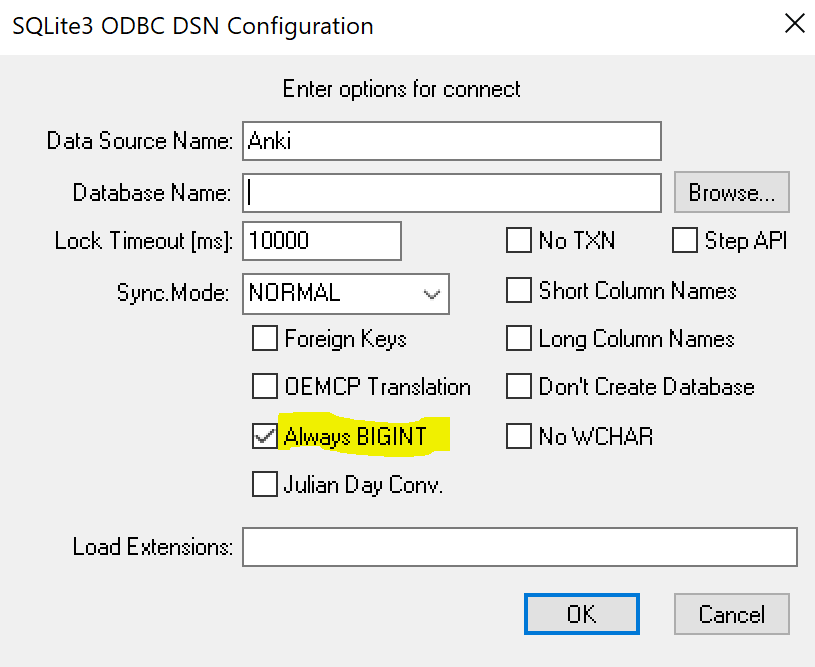
Task: Click the 'Enter options for connect' heading
Action: click(401, 89)
